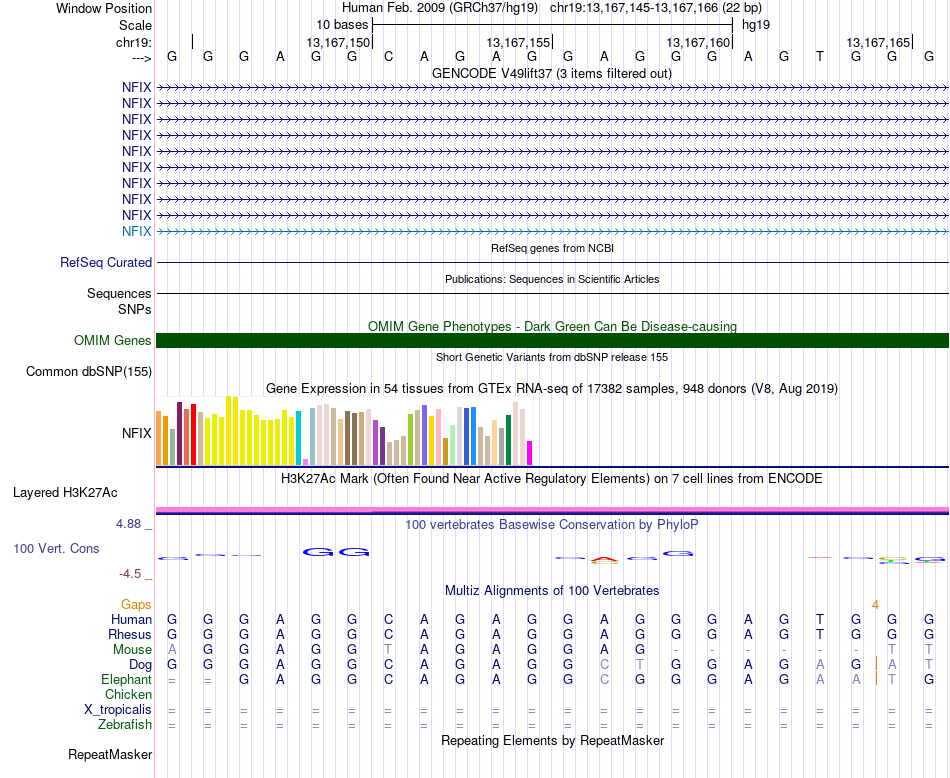Click RefSeq genes from NCBI title
Screen dimensions: 950x778
pyautogui.click(x=552, y=248)
